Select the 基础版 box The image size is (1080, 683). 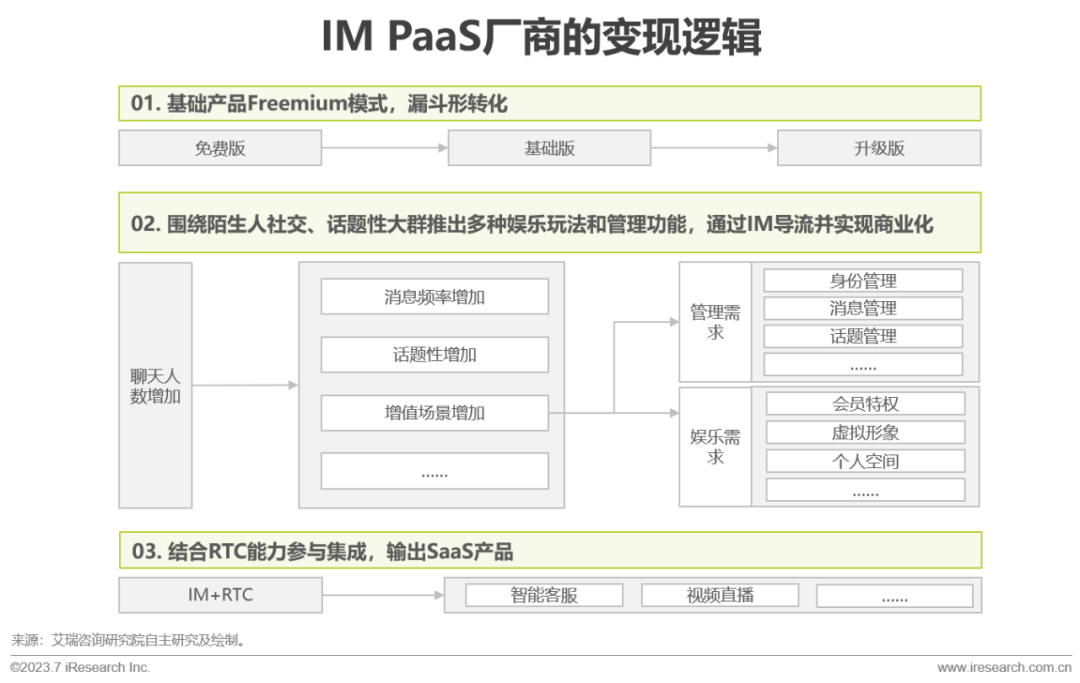tap(549, 147)
